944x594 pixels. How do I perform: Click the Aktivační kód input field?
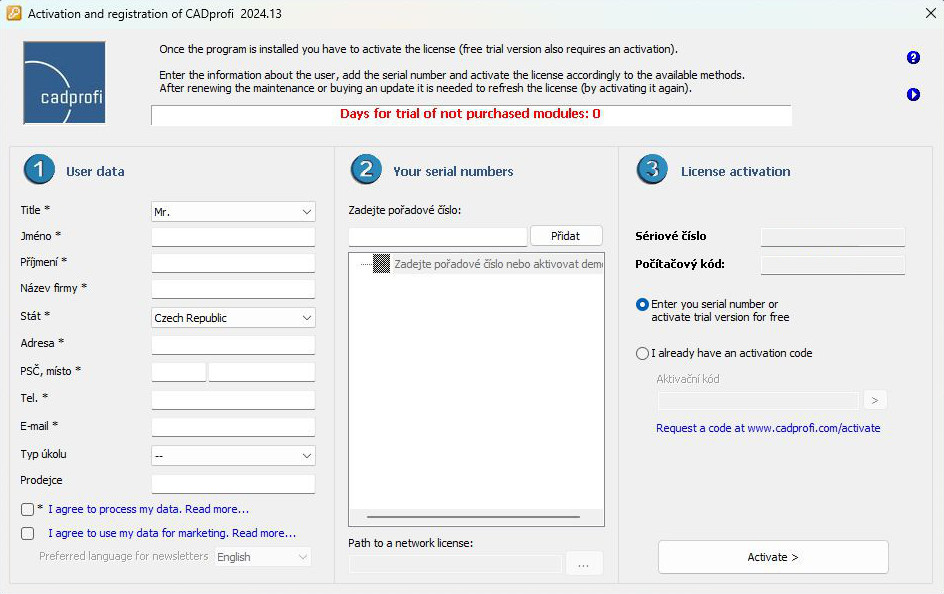[759, 401]
